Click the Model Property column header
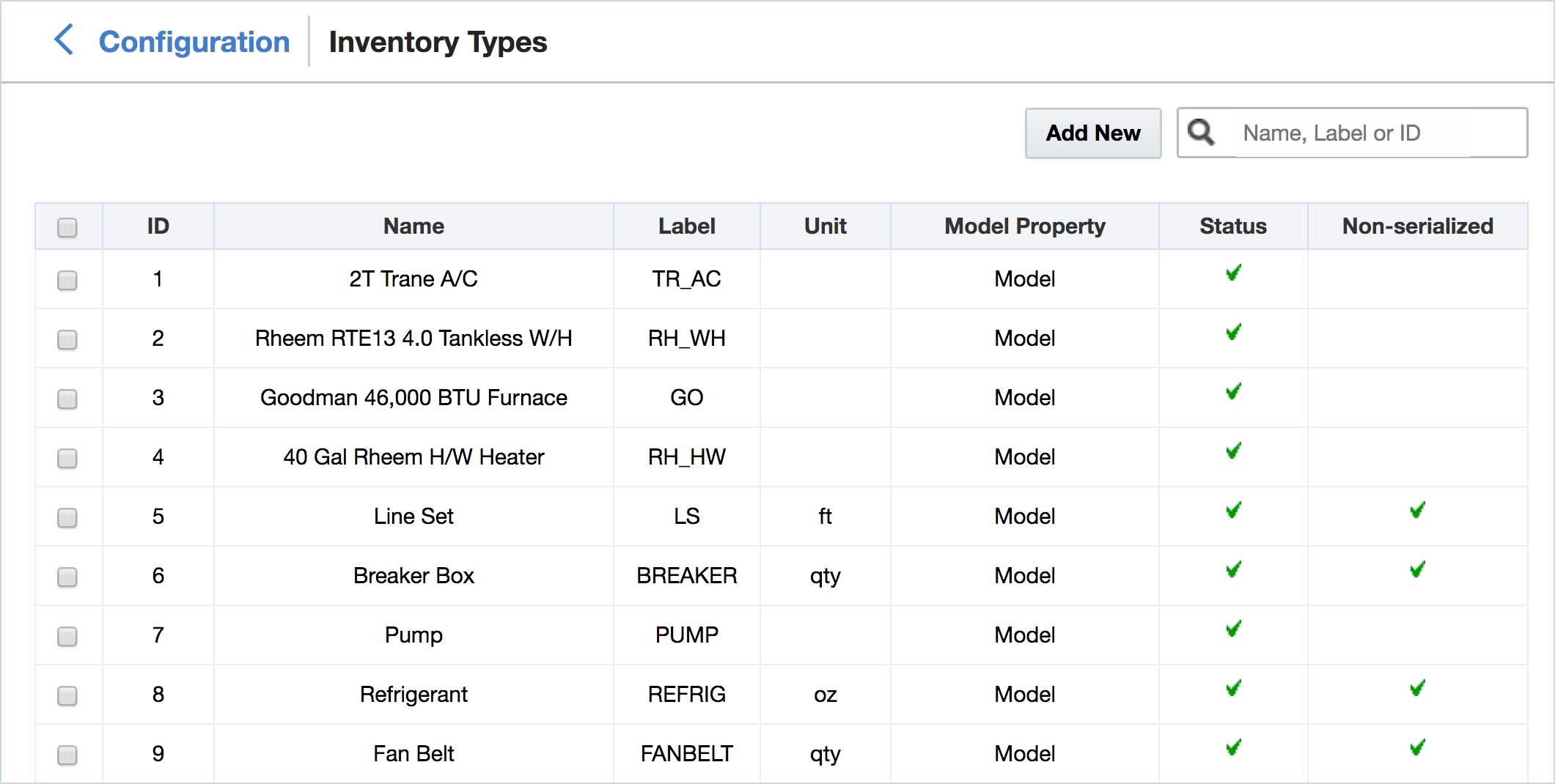1555x784 pixels. [1023, 226]
